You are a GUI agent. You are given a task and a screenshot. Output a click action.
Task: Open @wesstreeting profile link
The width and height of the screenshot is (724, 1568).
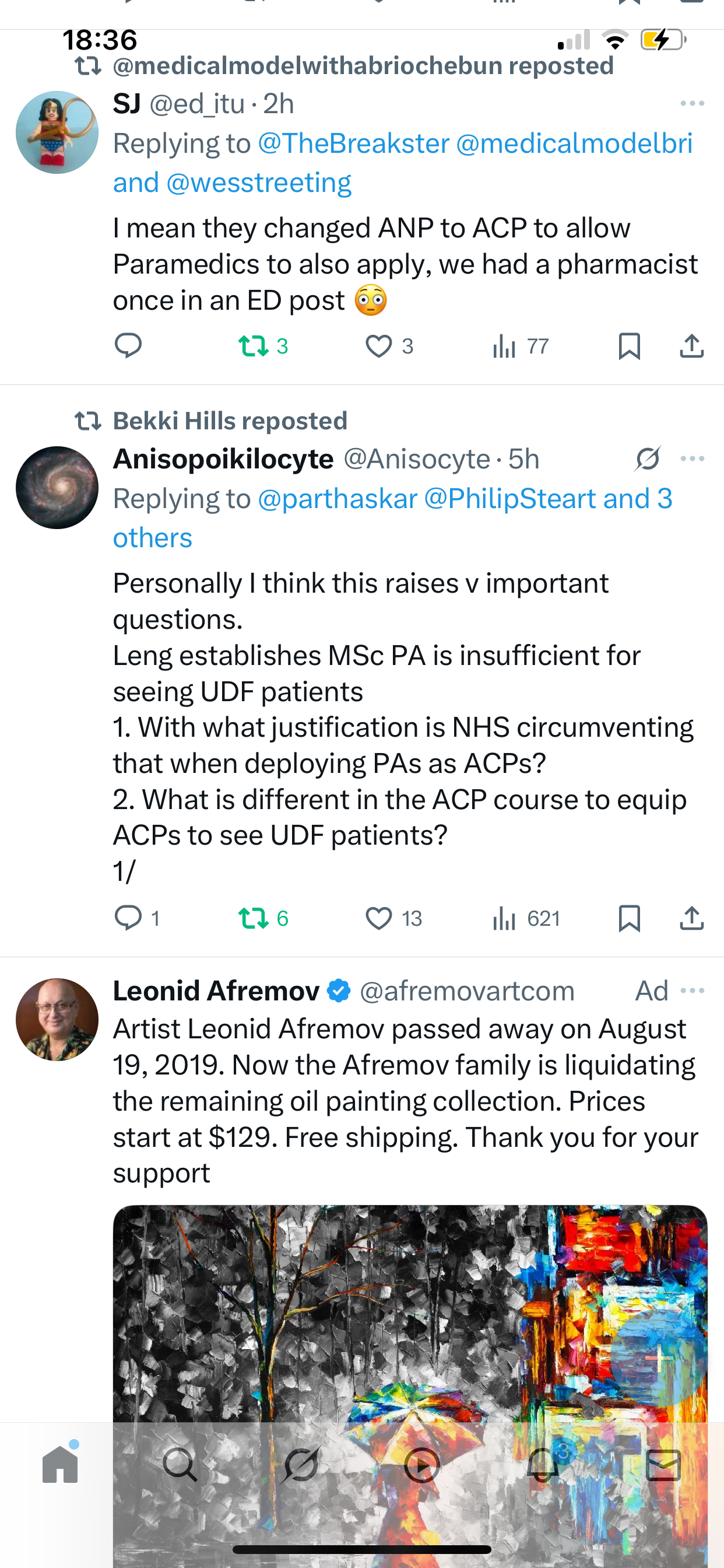tap(259, 183)
